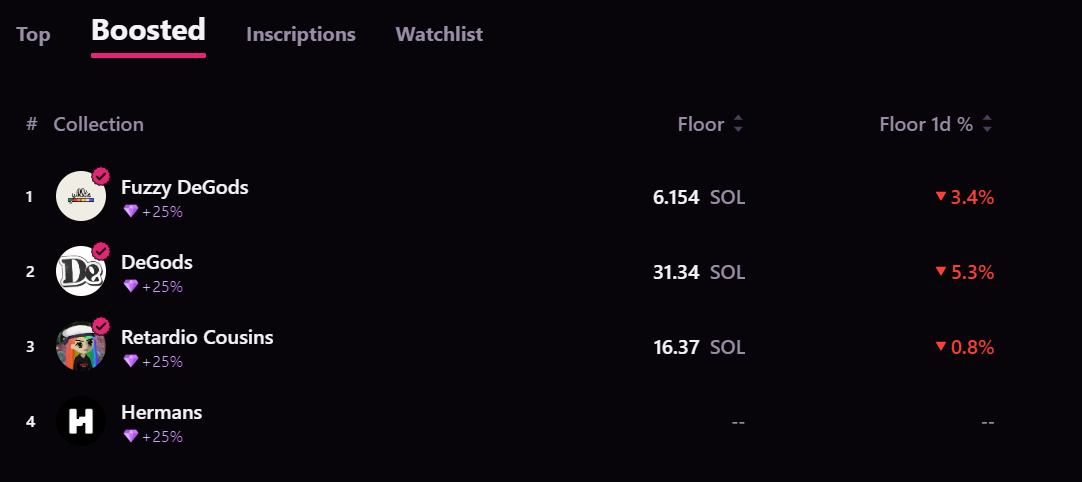Viewport: 1082px width, 482px height.
Task: Click the diamond boost icon under Hermans
Action: 130,436
